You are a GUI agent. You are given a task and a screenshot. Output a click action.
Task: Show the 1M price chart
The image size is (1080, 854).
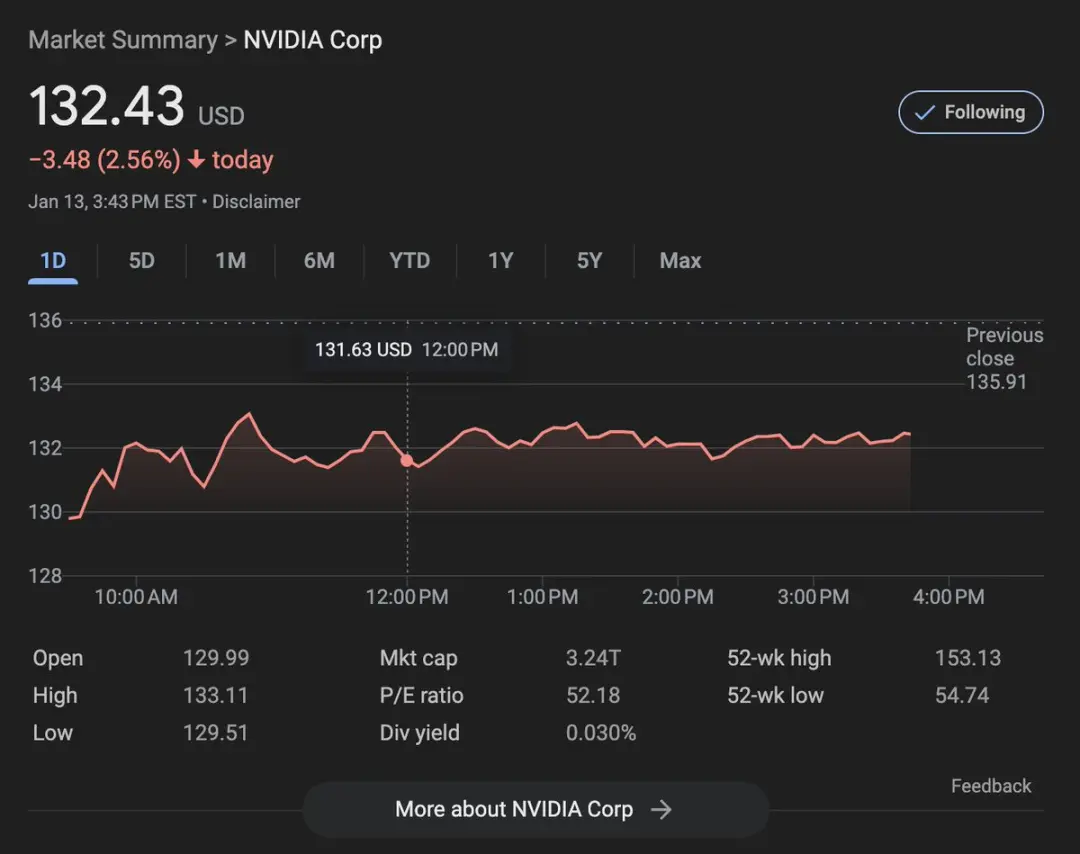(230, 261)
